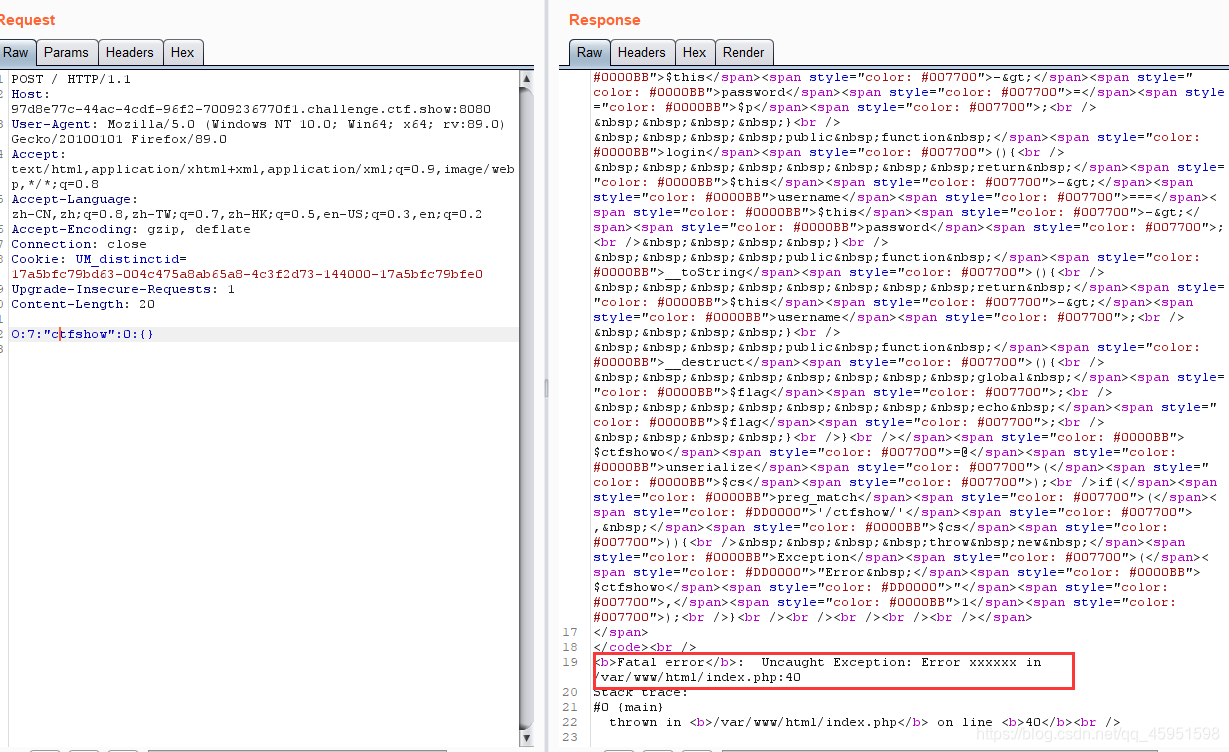Click the 'Cookie: UM_distinctid=' line
This screenshot has width=1229, height=752.
pyautogui.click(x=99, y=259)
